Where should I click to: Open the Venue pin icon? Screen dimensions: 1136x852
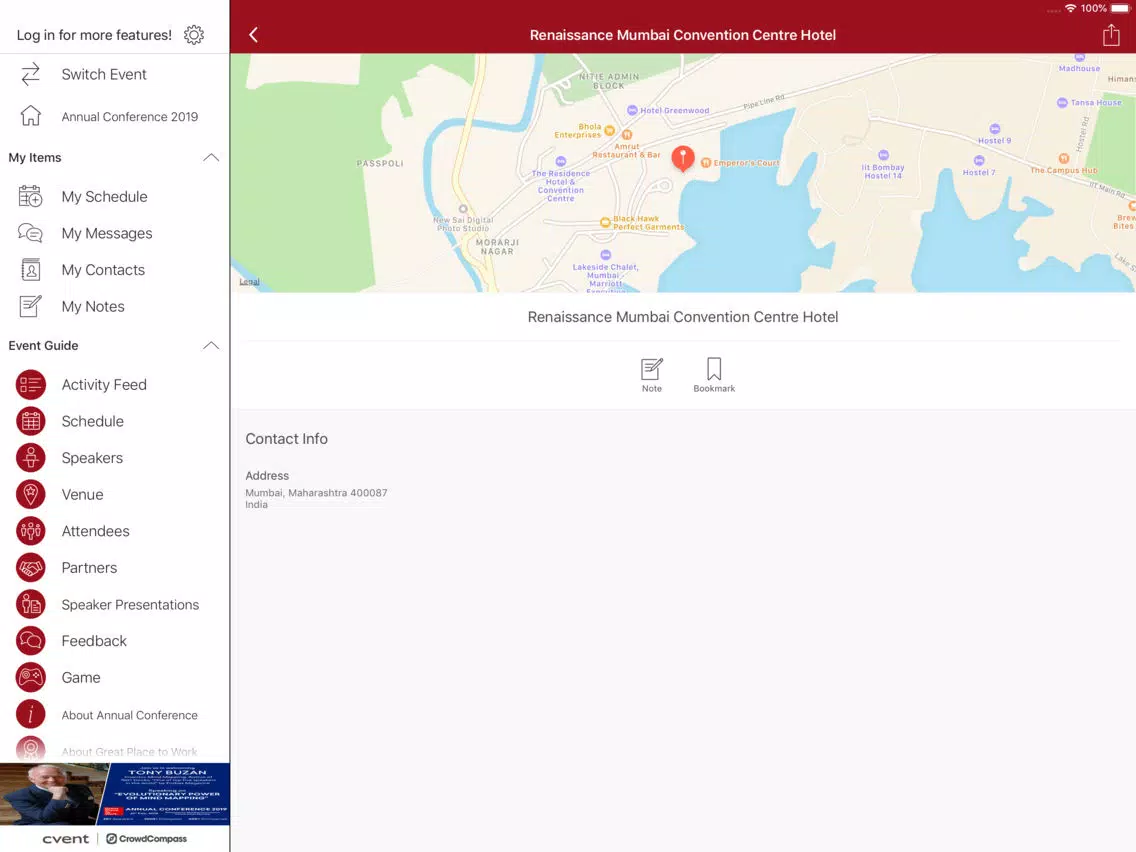tap(30, 494)
